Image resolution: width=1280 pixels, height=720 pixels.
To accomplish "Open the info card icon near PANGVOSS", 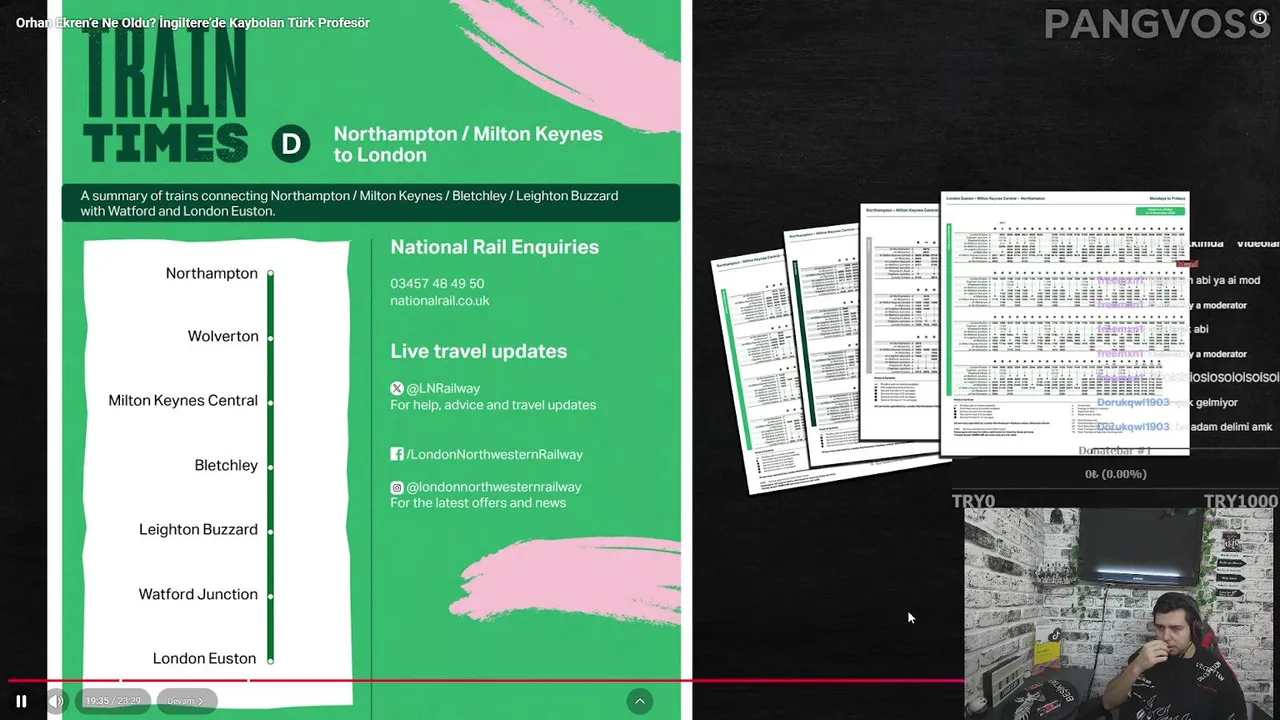I will tap(1260, 17).
